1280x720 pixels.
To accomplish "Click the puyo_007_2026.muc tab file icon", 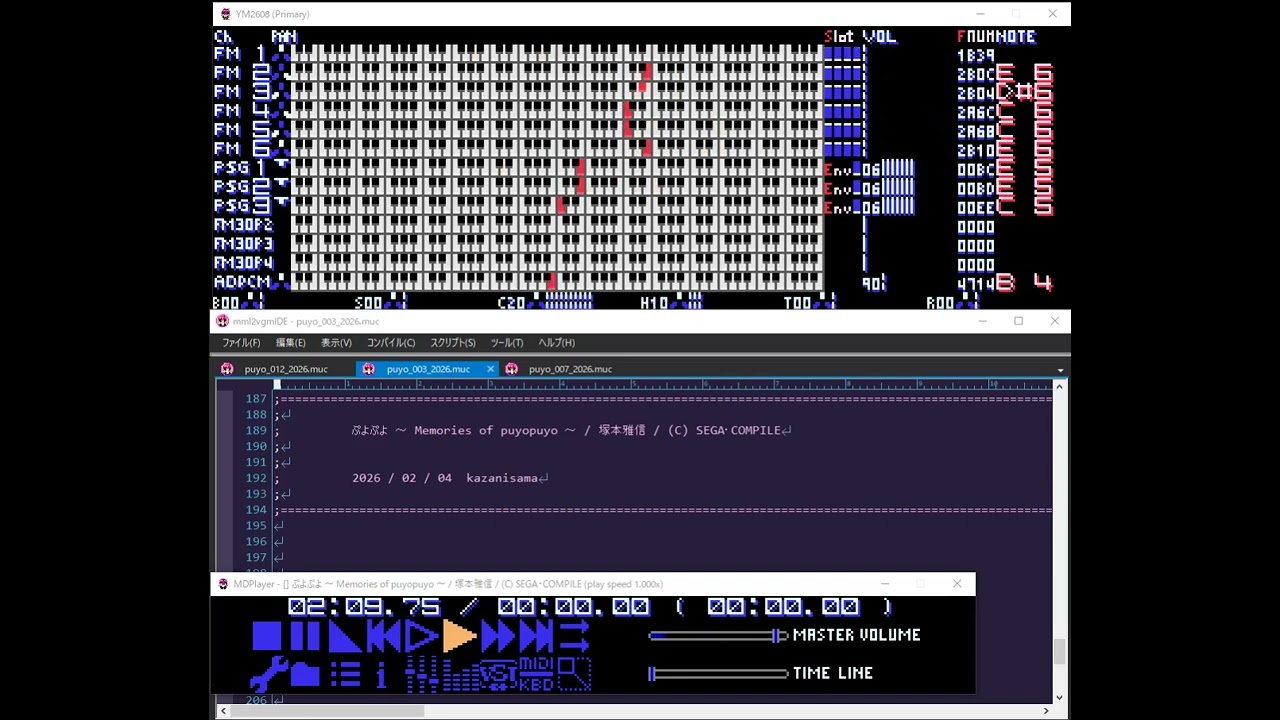I will (511, 369).
